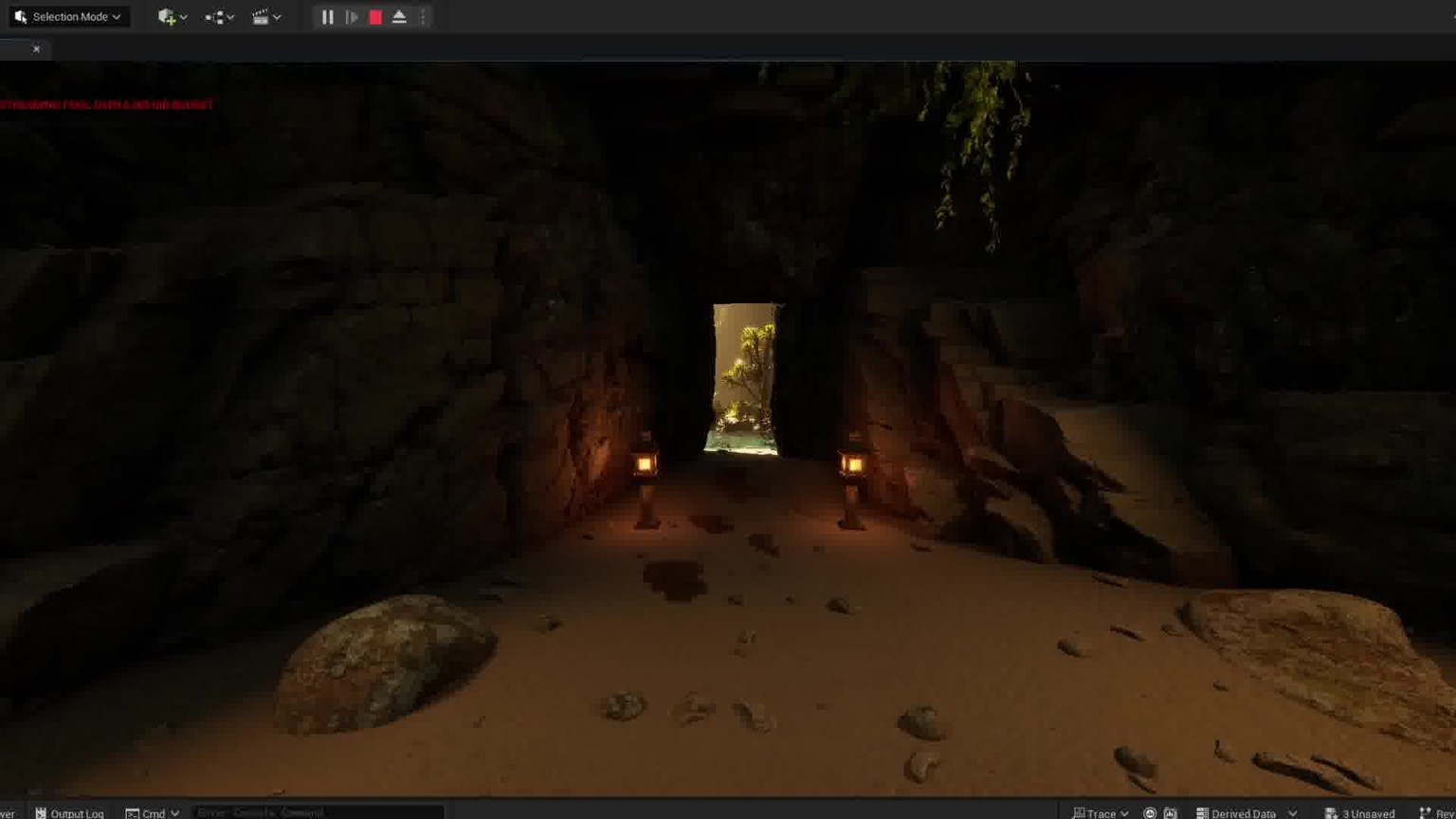Screen dimensions: 1456x819
Task: Open the Revision Control status
Action: (1437, 813)
